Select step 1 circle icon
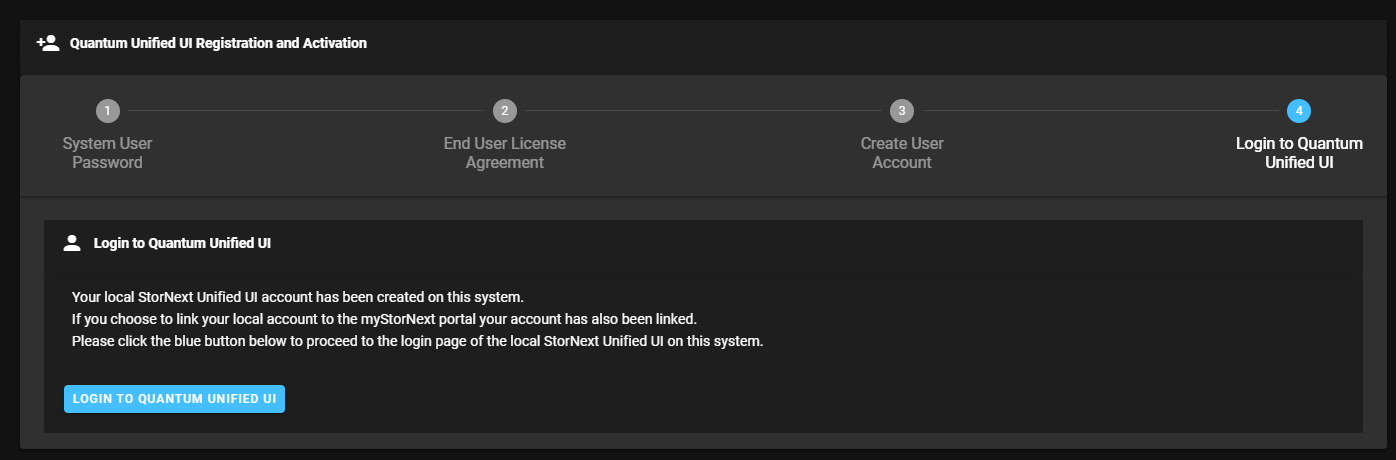Image resolution: width=1396 pixels, height=460 pixels. coord(108,110)
